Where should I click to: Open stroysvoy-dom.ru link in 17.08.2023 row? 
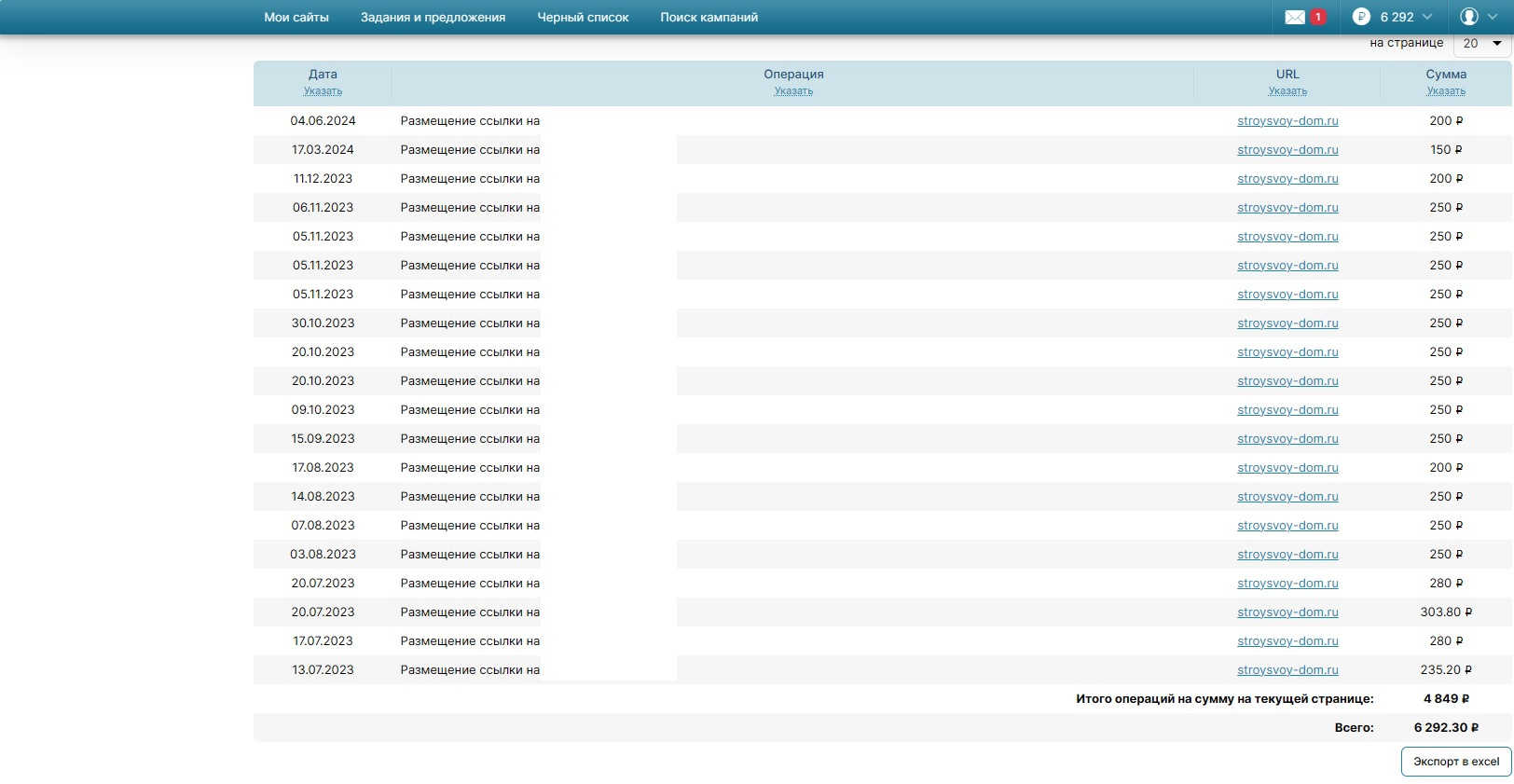point(1287,468)
